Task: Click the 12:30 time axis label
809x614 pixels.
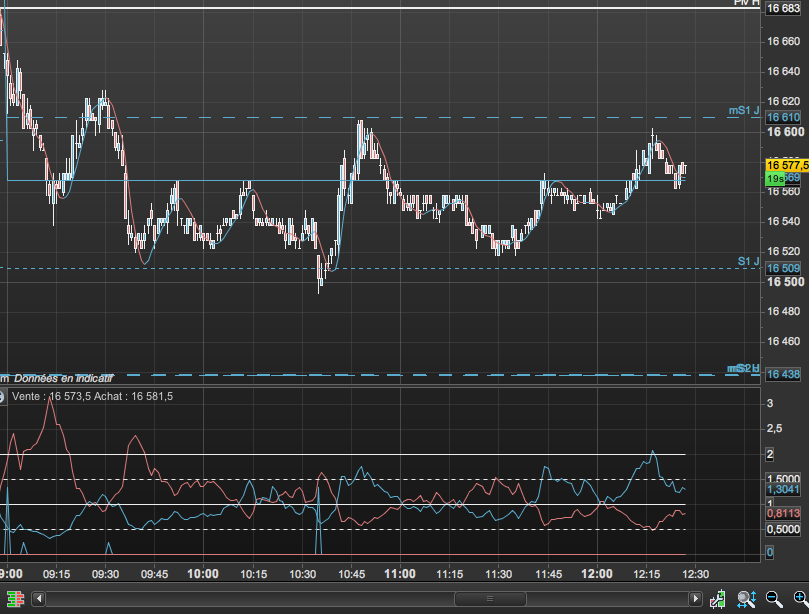Action: tap(695, 574)
